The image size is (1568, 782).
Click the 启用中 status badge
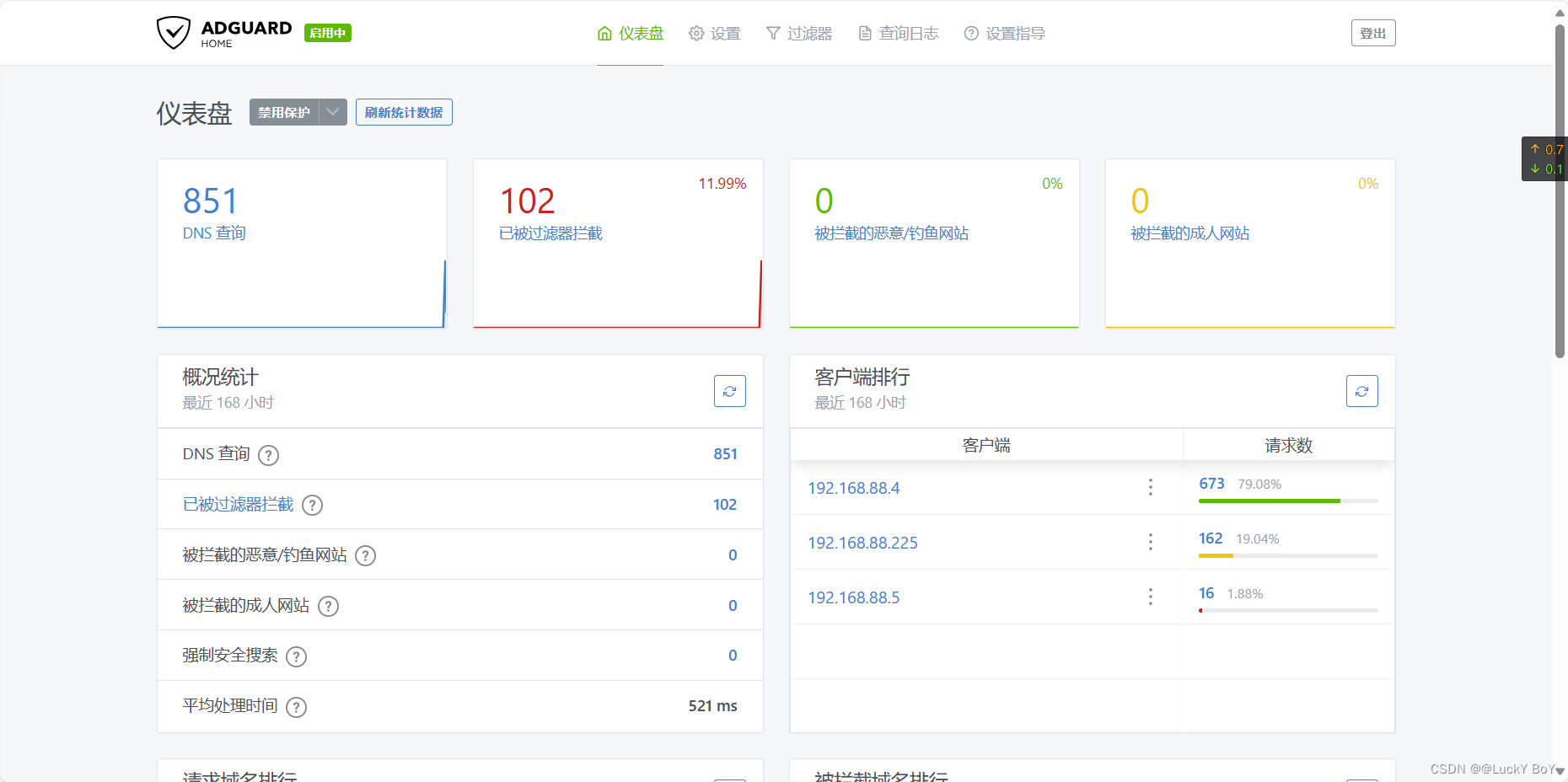(x=328, y=33)
